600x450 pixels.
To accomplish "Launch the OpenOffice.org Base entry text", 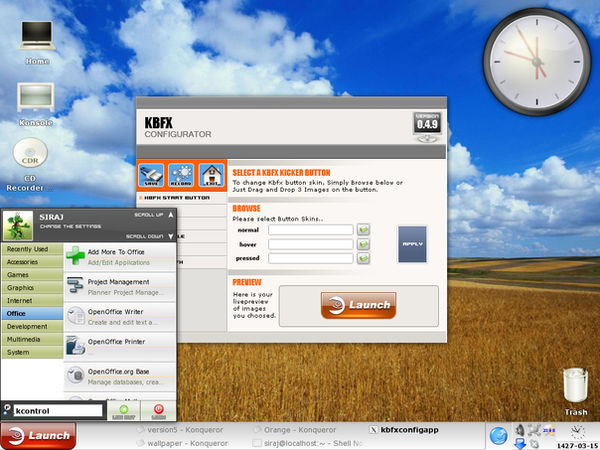I will click(x=118, y=372).
